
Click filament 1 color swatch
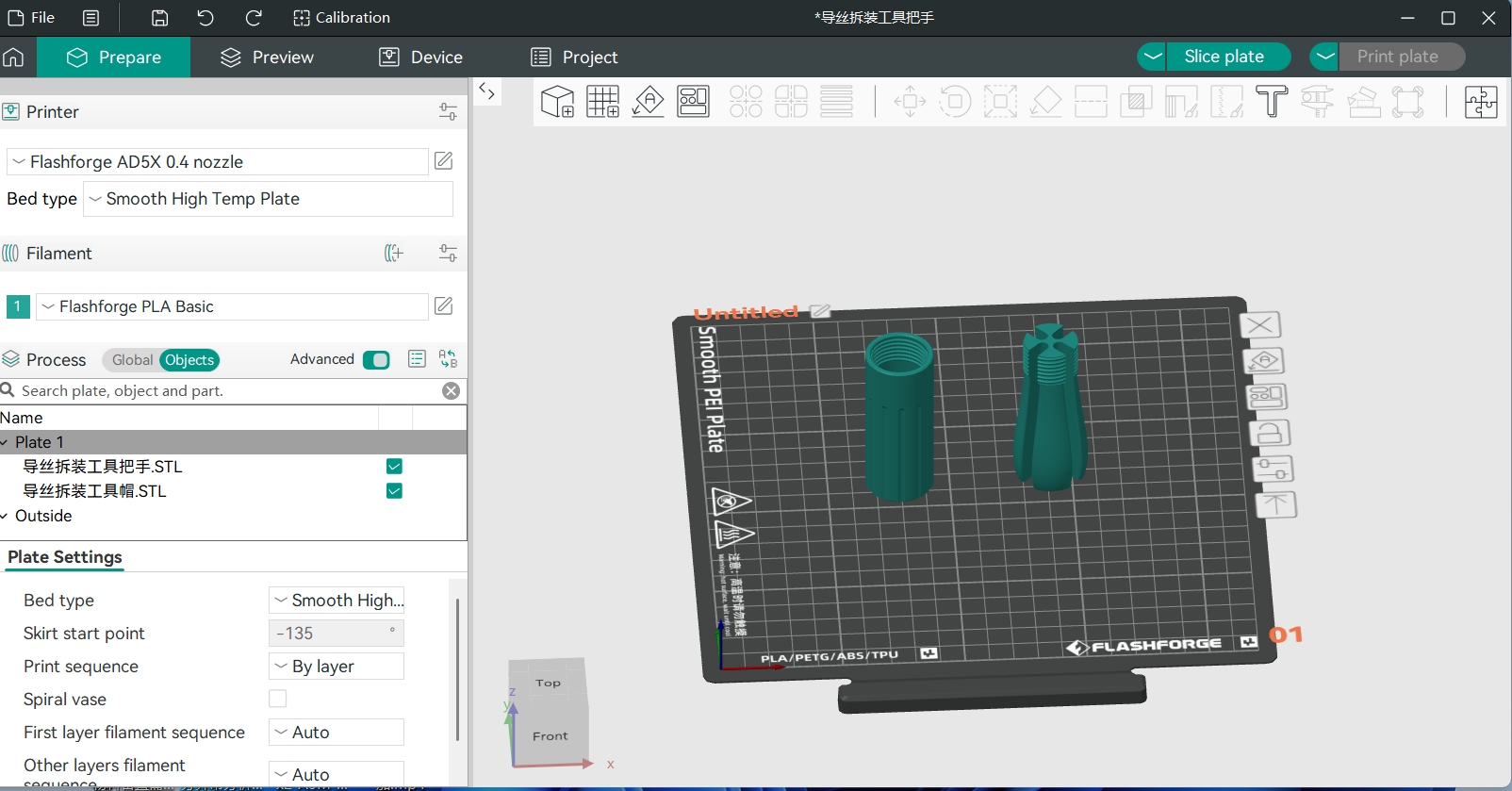point(18,306)
